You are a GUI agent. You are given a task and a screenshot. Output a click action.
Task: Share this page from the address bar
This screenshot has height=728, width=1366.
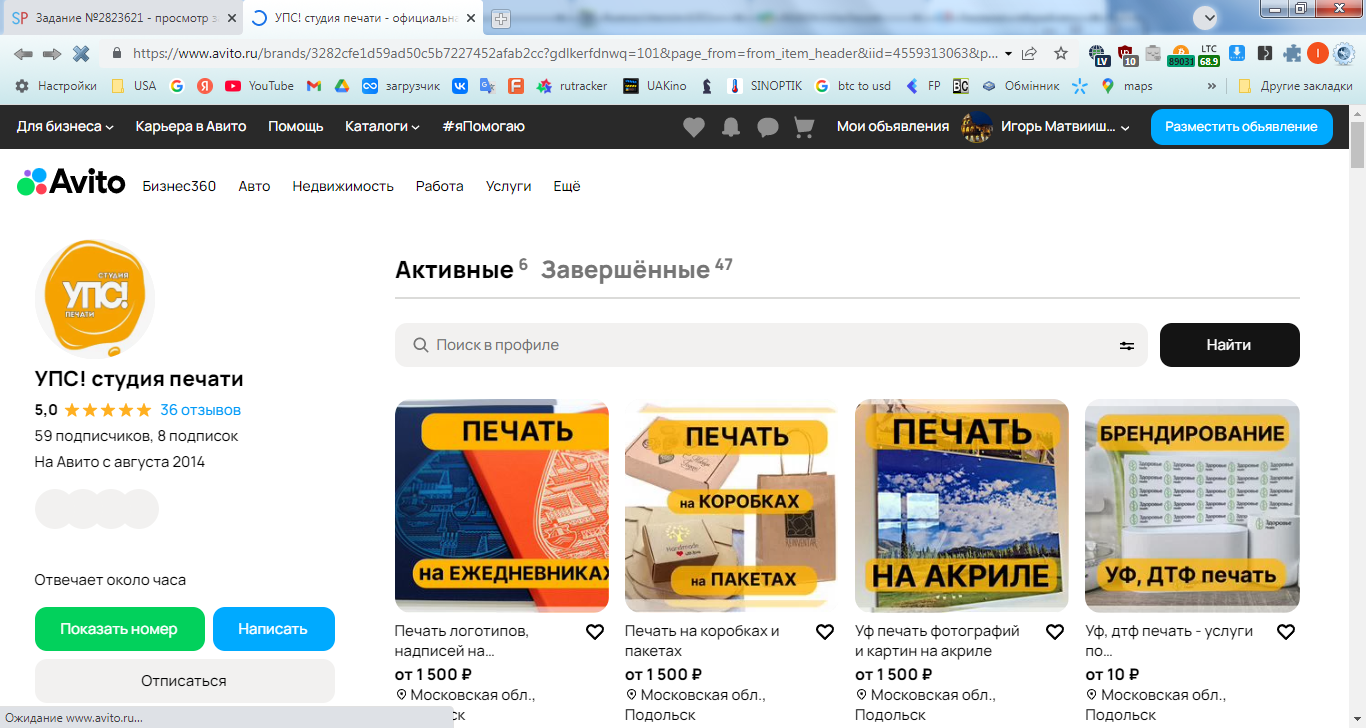[1030, 53]
